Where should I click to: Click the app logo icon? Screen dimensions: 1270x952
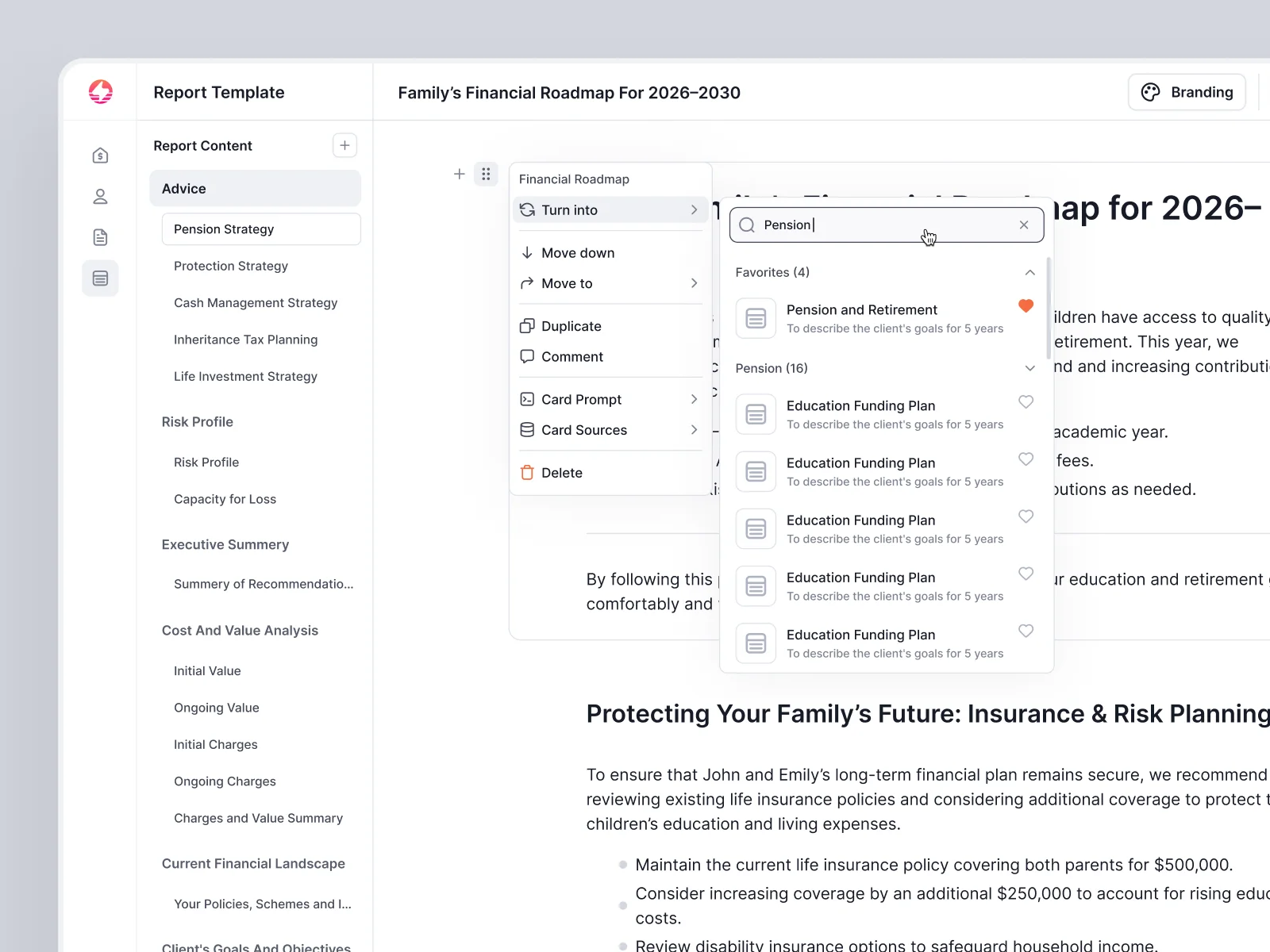tap(101, 92)
